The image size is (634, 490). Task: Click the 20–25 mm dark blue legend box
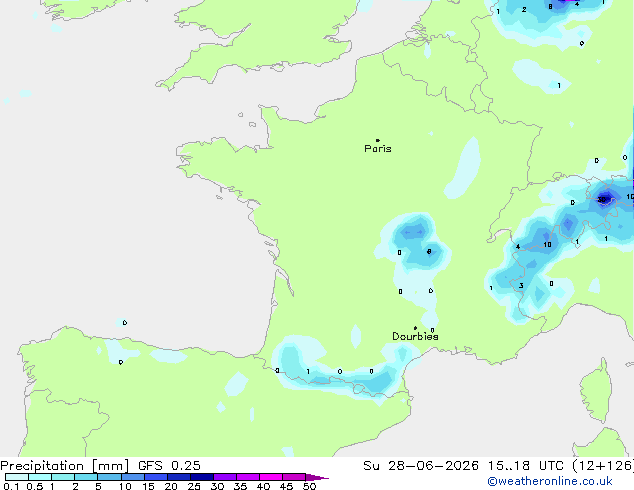[x=178, y=477]
